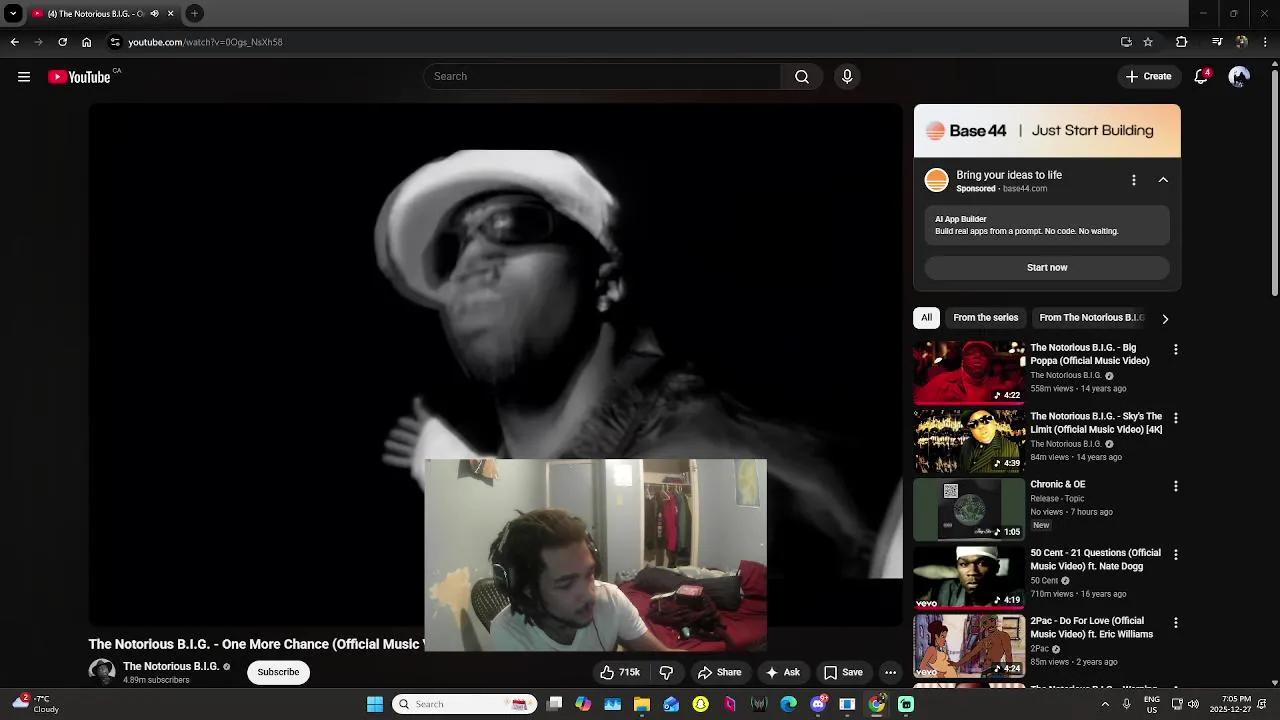Open options for 21 Questions video
The width and height of the screenshot is (1280, 720).
coord(1175,554)
